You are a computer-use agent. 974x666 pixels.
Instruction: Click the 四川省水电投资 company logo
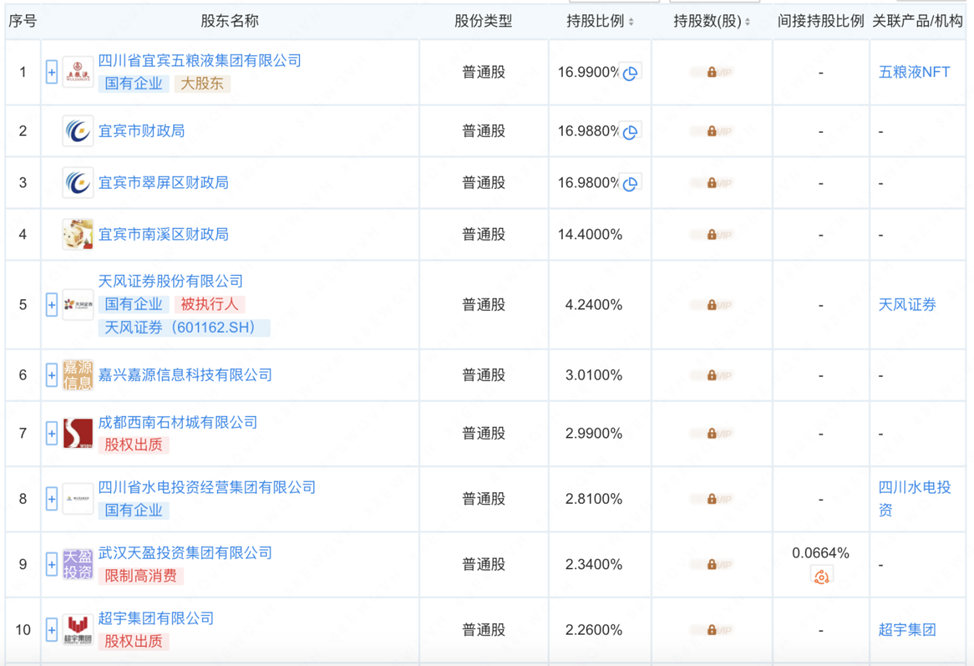pos(78,499)
